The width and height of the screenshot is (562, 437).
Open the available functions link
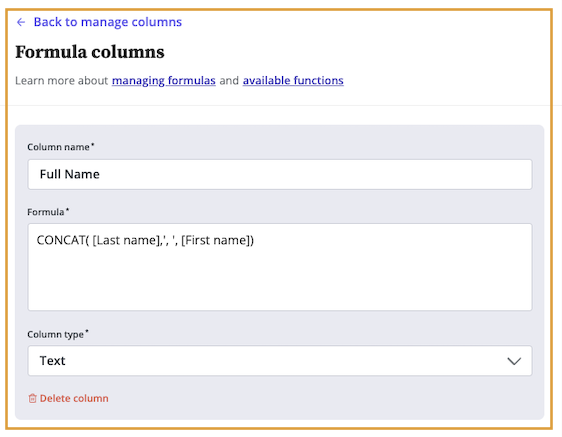point(293,80)
